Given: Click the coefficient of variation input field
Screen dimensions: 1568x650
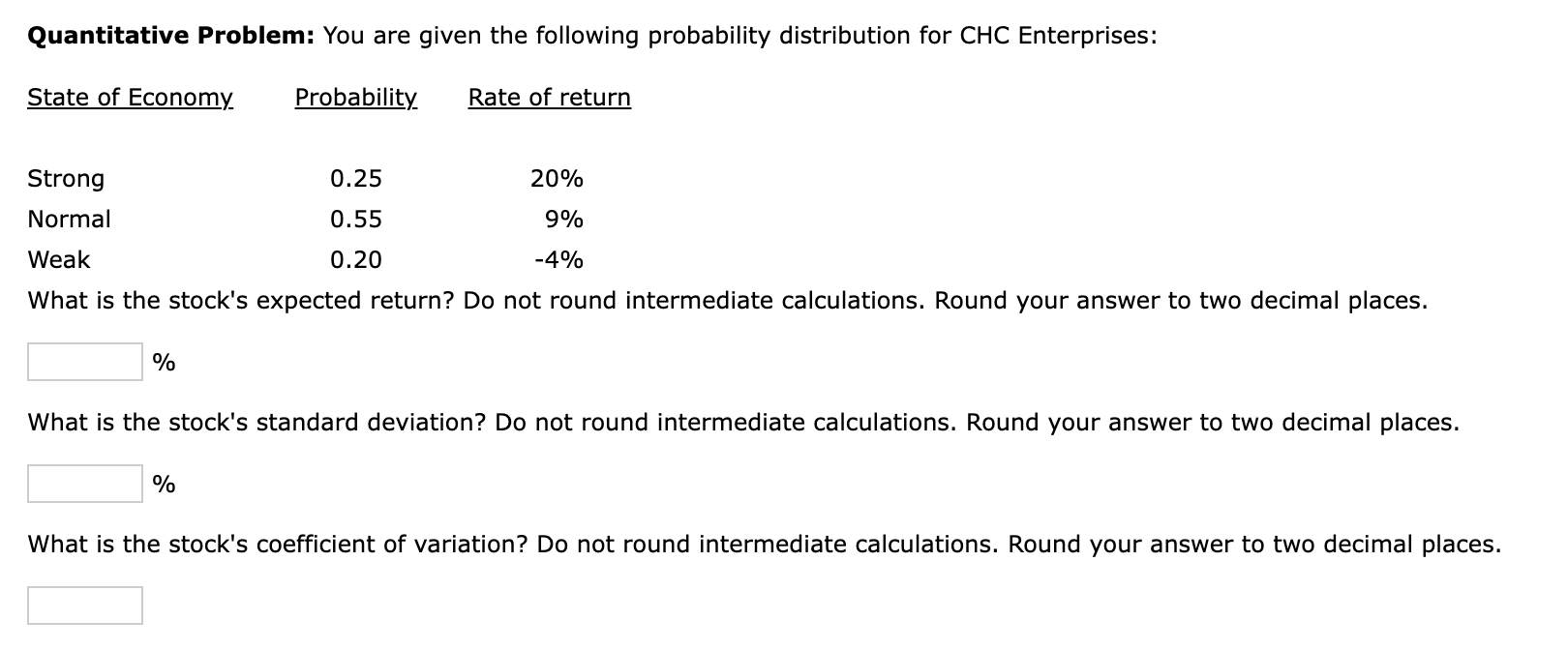Looking at the screenshot, I should [84, 605].
